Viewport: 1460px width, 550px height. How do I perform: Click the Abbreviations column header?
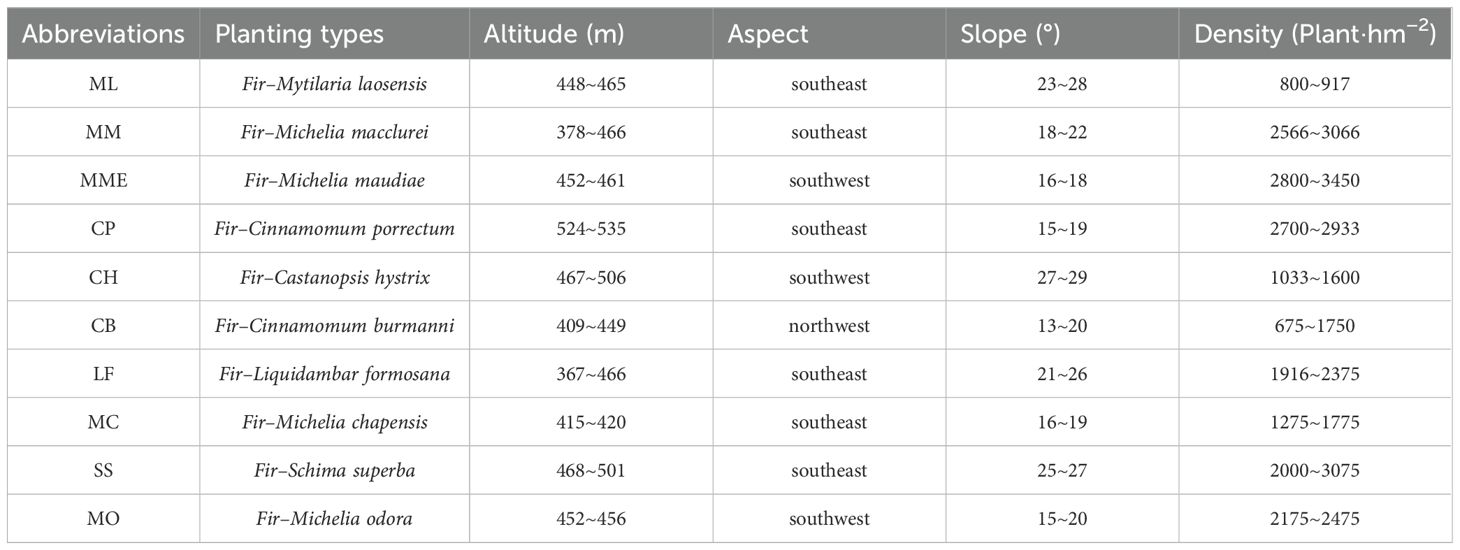[104, 34]
